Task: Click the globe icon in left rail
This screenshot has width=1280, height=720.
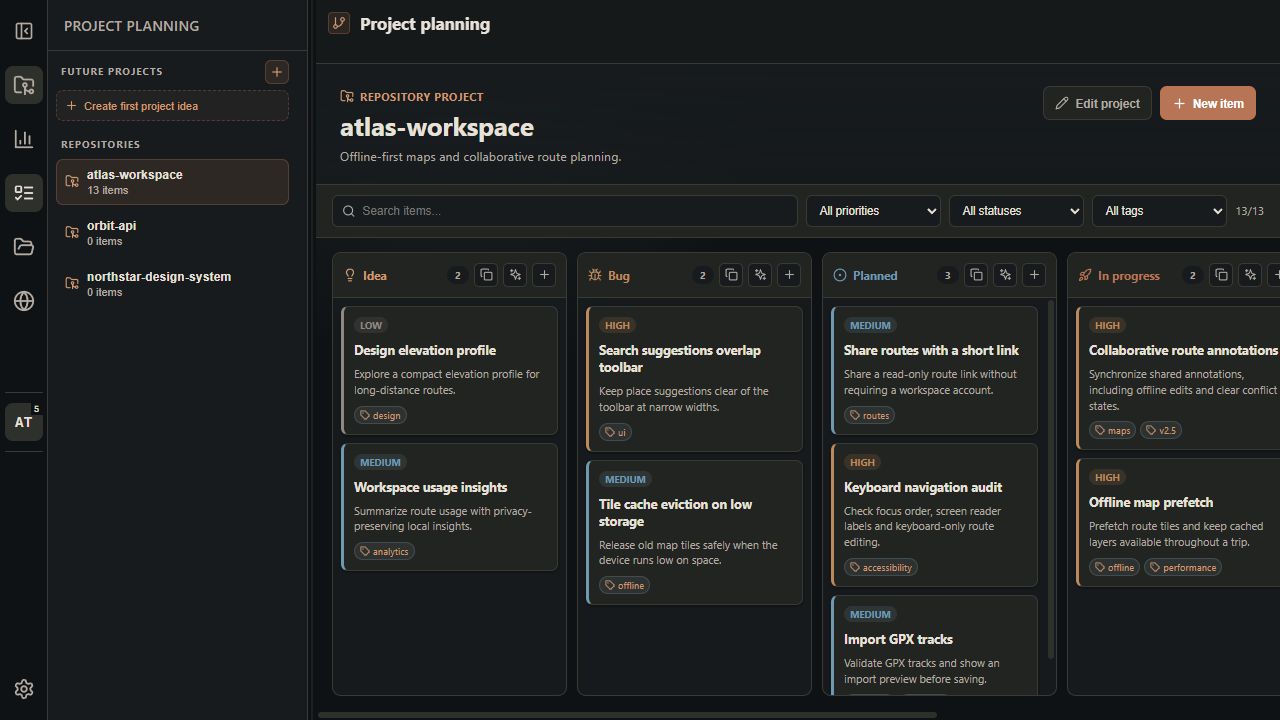Action: click(24, 301)
